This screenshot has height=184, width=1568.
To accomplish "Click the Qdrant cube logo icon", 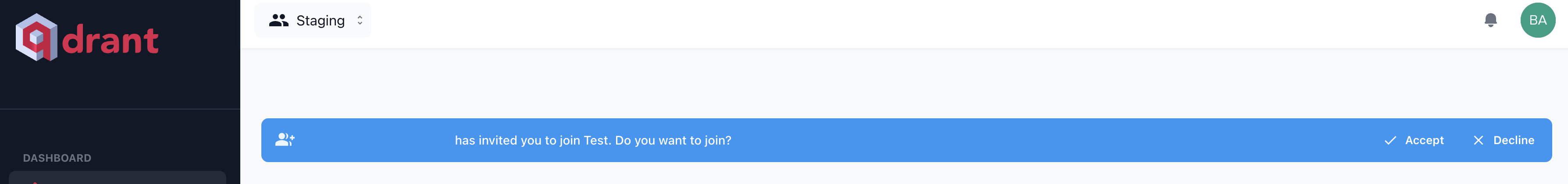I will click(36, 37).
